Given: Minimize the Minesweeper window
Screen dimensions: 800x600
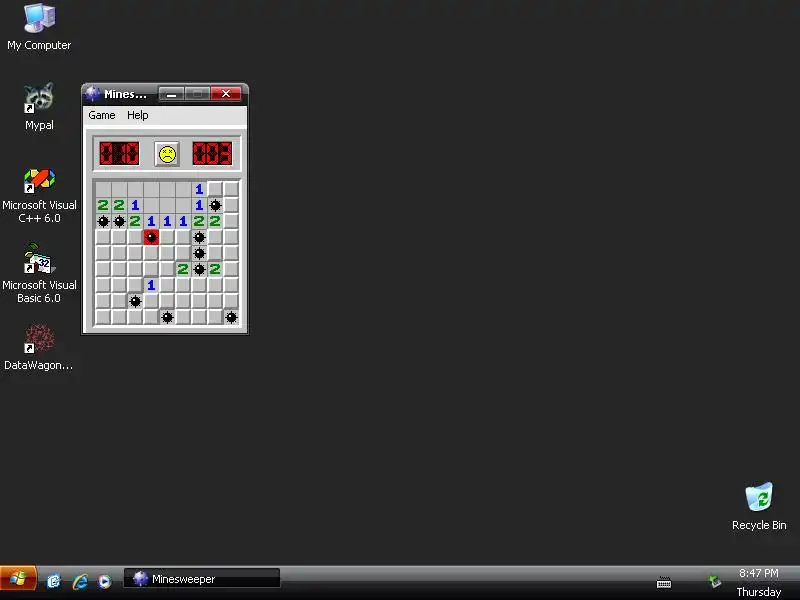Looking at the screenshot, I should coord(171,94).
